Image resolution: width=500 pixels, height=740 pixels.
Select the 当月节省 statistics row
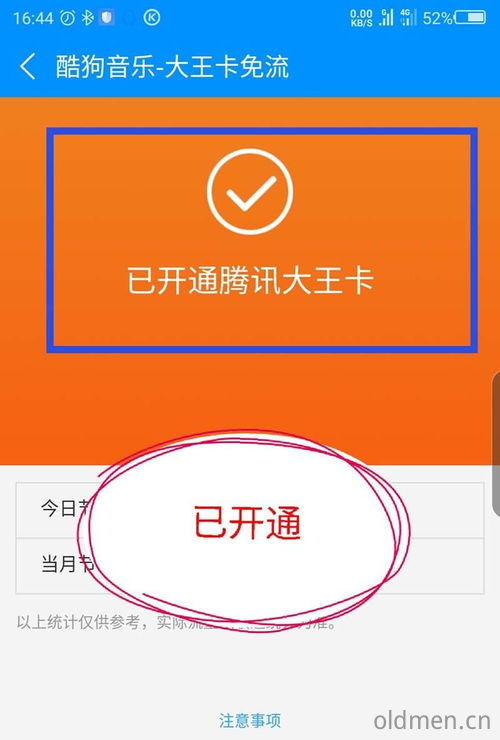(250, 565)
